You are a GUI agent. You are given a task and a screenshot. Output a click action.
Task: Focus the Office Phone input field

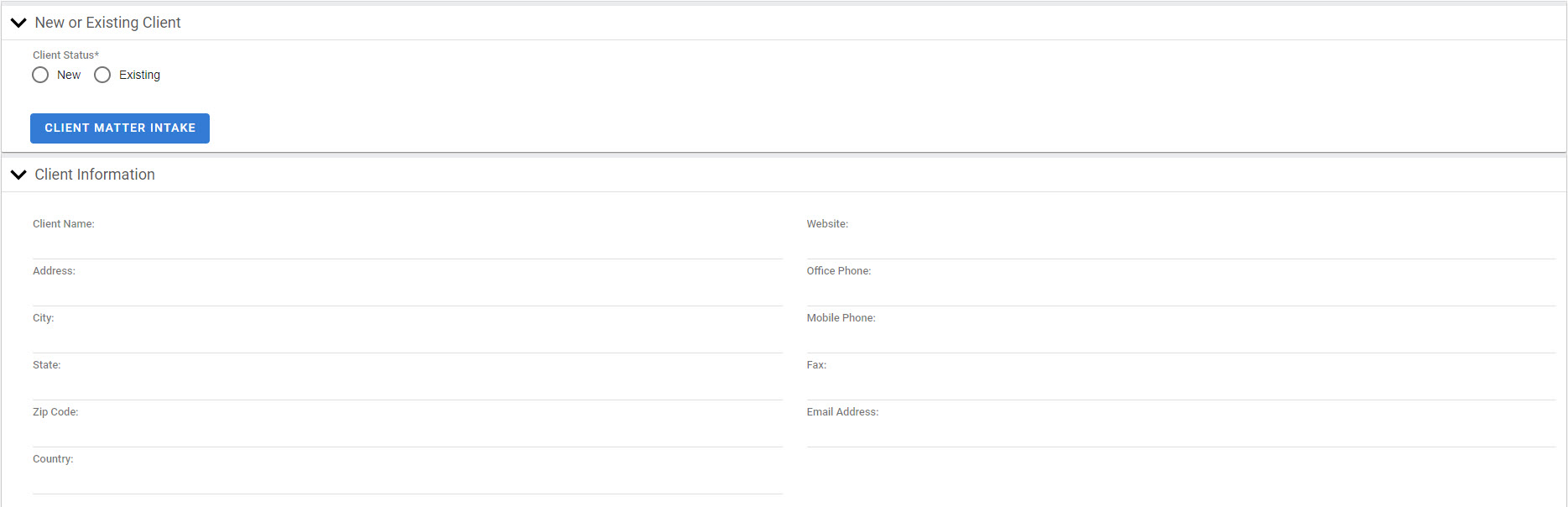pos(1181,294)
